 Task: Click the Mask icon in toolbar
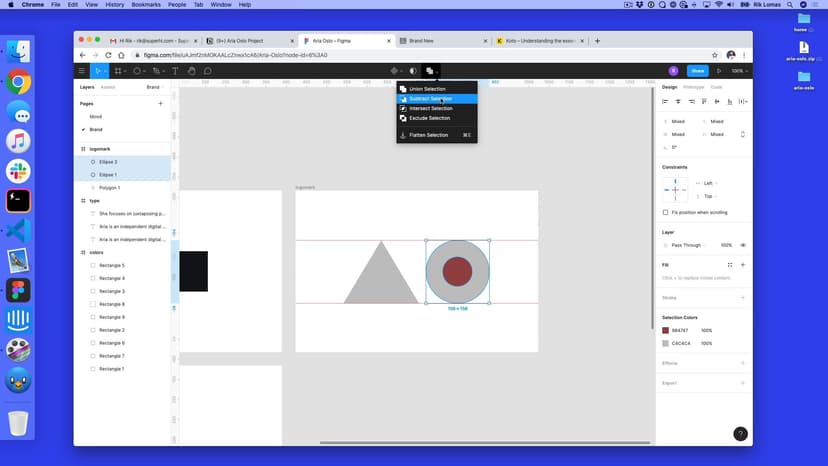(x=413, y=71)
